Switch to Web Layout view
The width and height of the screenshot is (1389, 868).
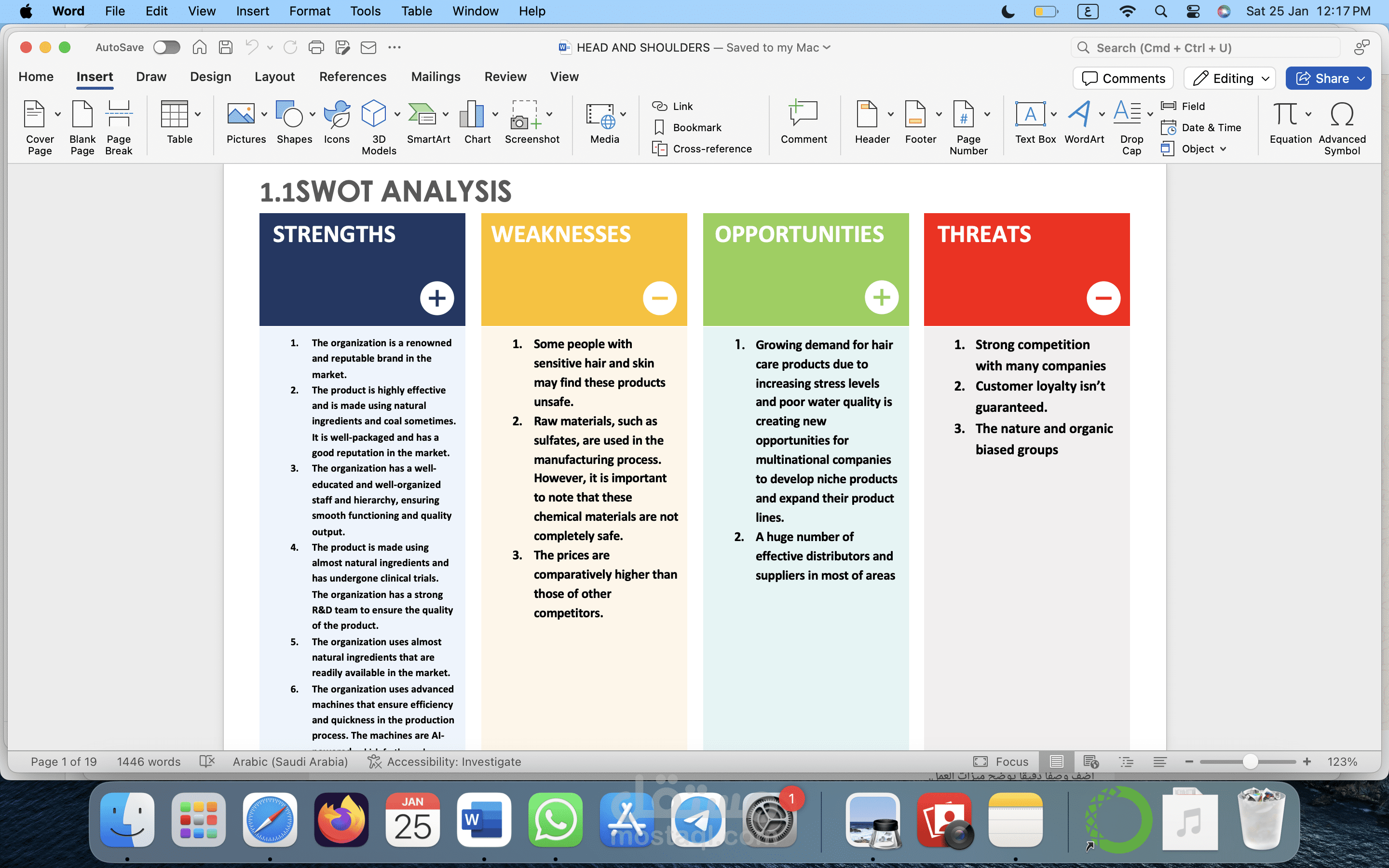(1091, 762)
